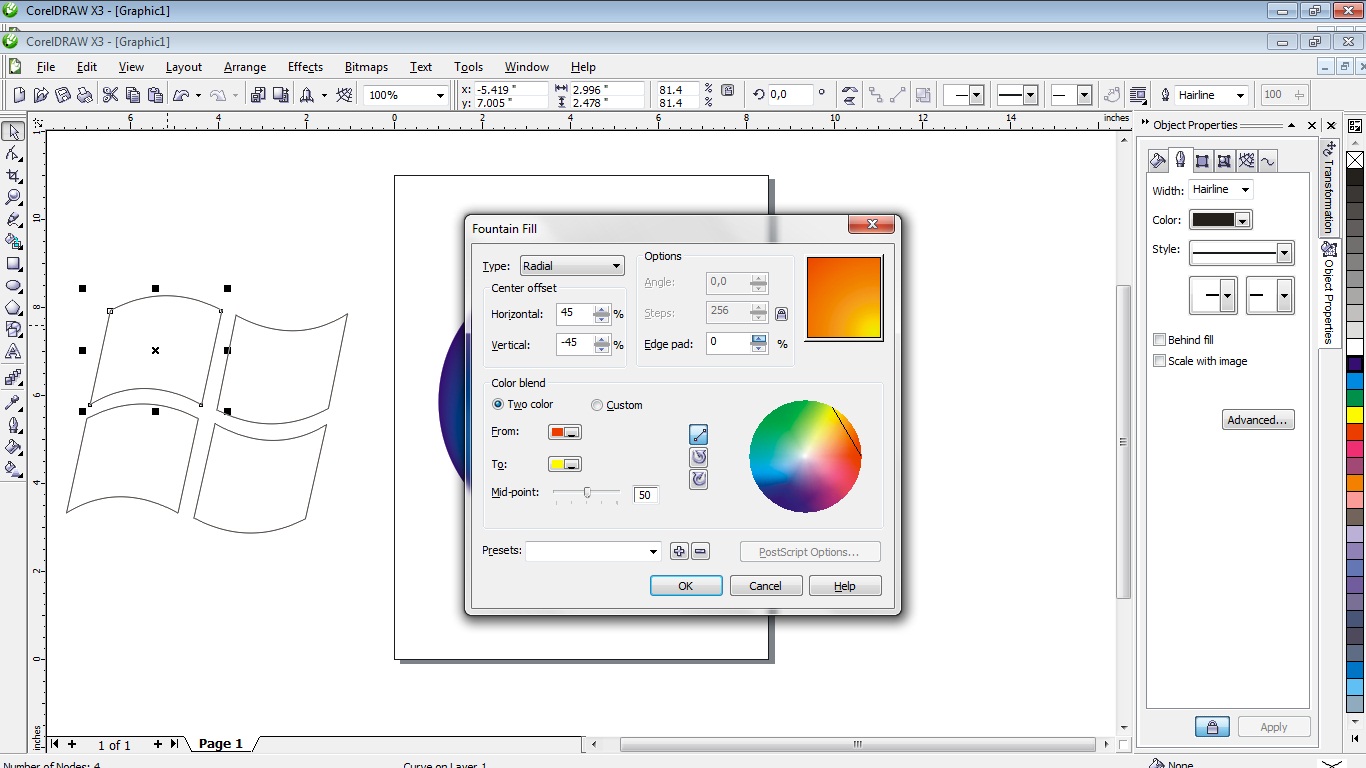Select the Fill bucket tool in toolbox

tap(13, 446)
